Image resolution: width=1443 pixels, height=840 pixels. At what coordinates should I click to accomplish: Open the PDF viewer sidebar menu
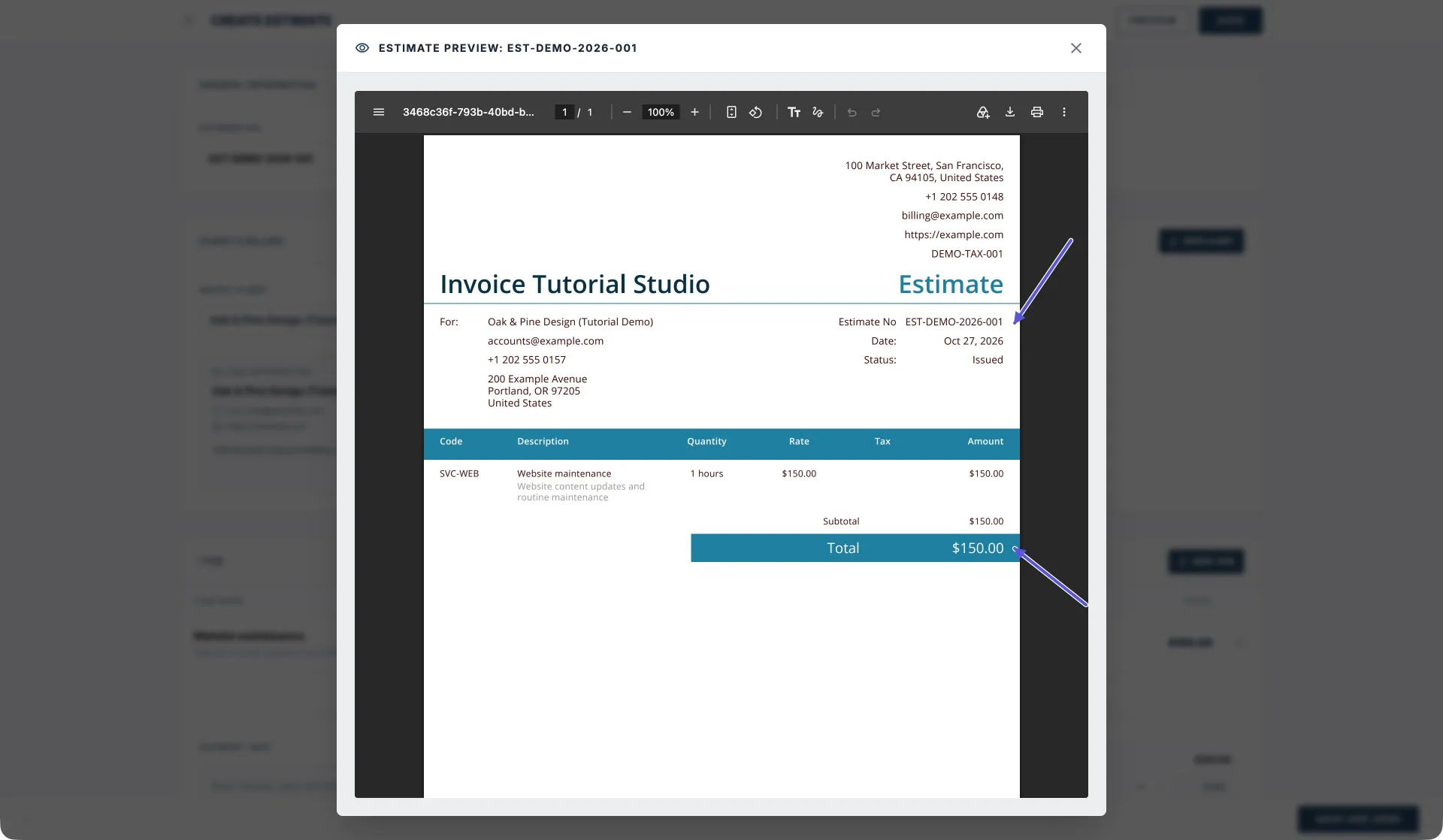pyautogui.click(x=379, y=112)
